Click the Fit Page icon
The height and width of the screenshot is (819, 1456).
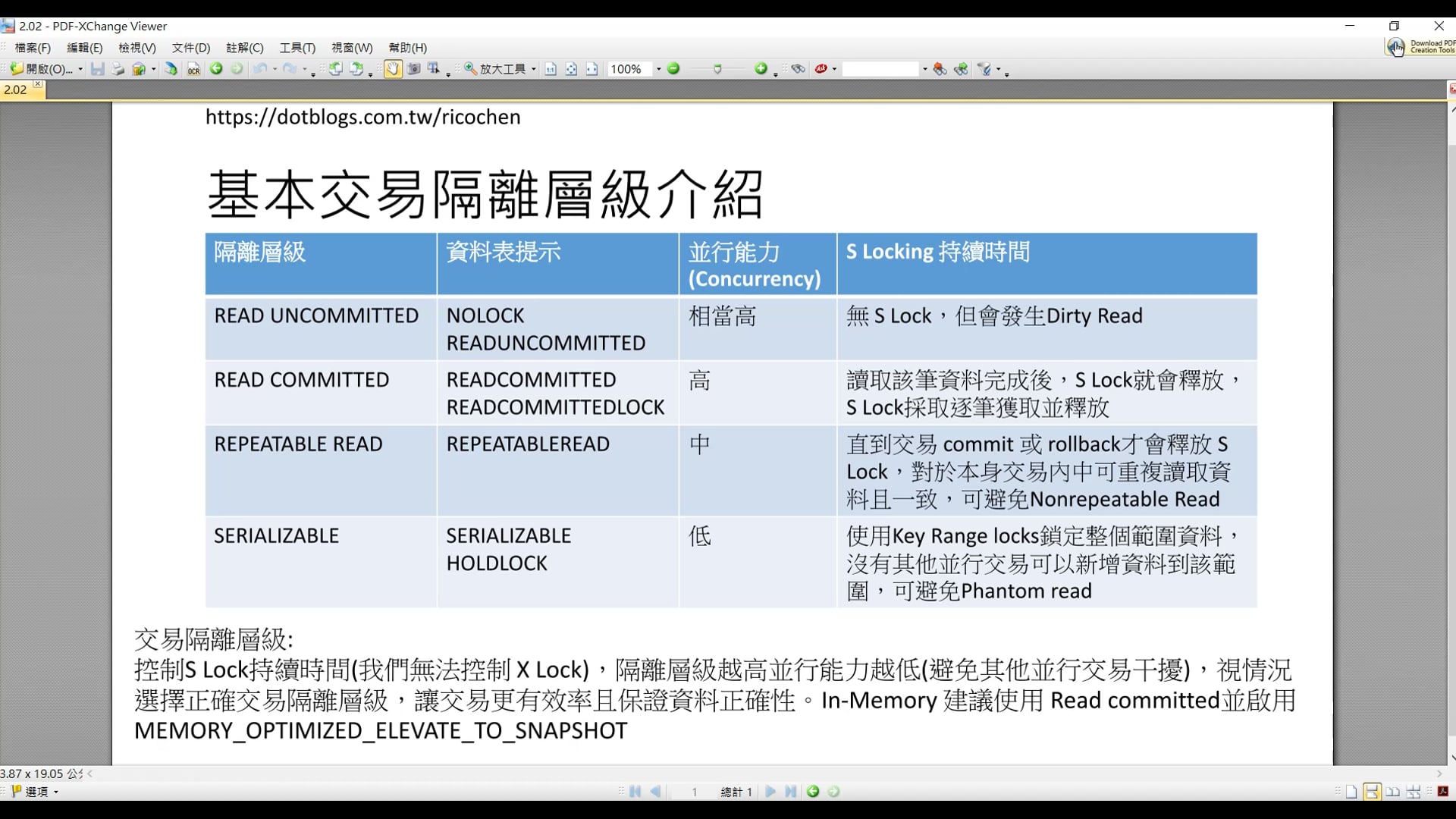571,69
